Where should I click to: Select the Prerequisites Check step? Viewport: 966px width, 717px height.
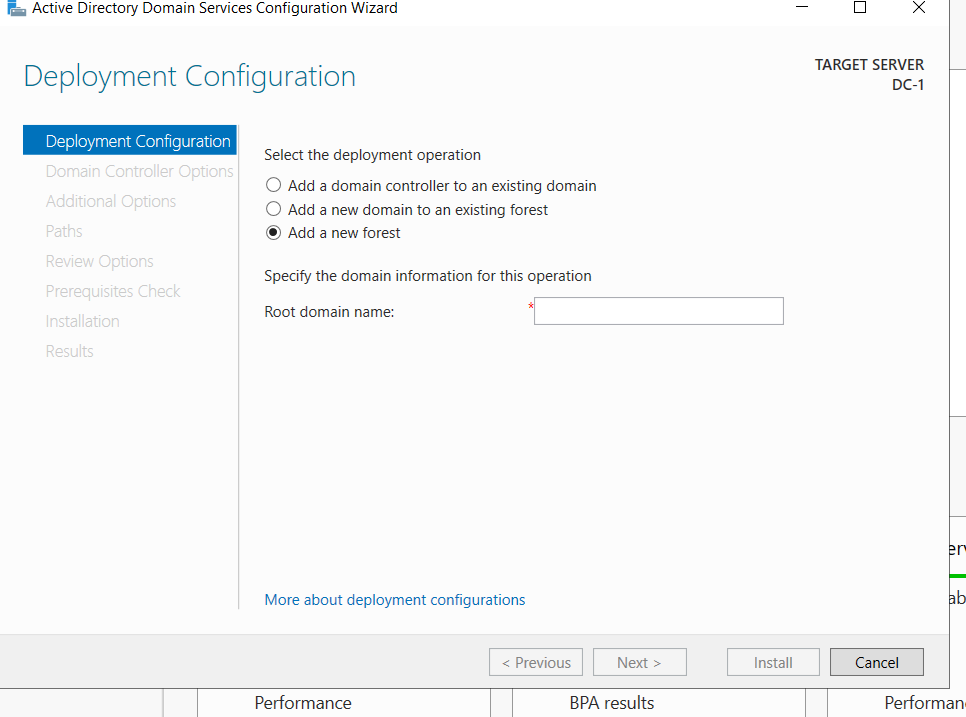112,291
